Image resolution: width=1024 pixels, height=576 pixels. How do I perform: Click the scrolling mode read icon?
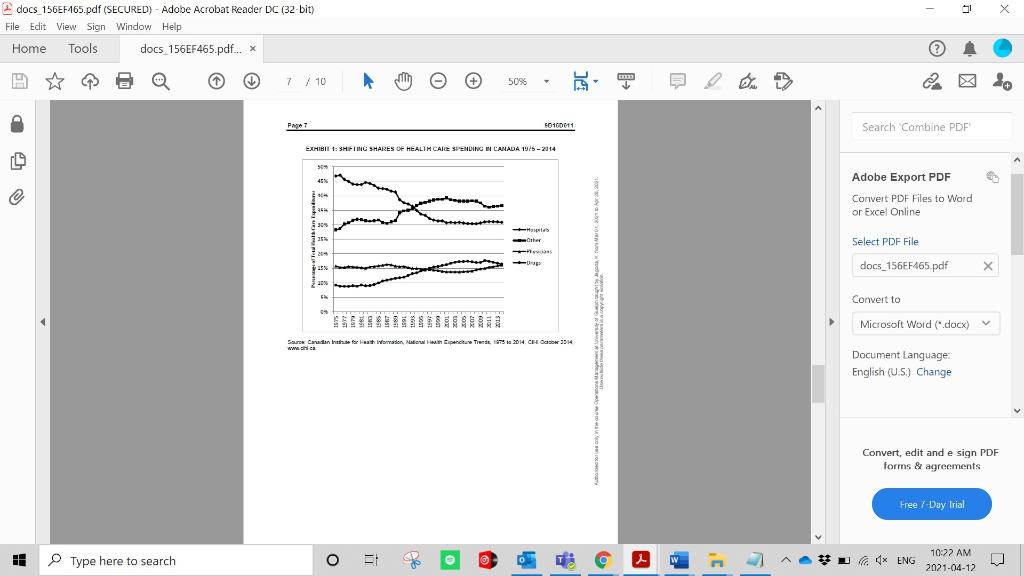pos(626,81)
